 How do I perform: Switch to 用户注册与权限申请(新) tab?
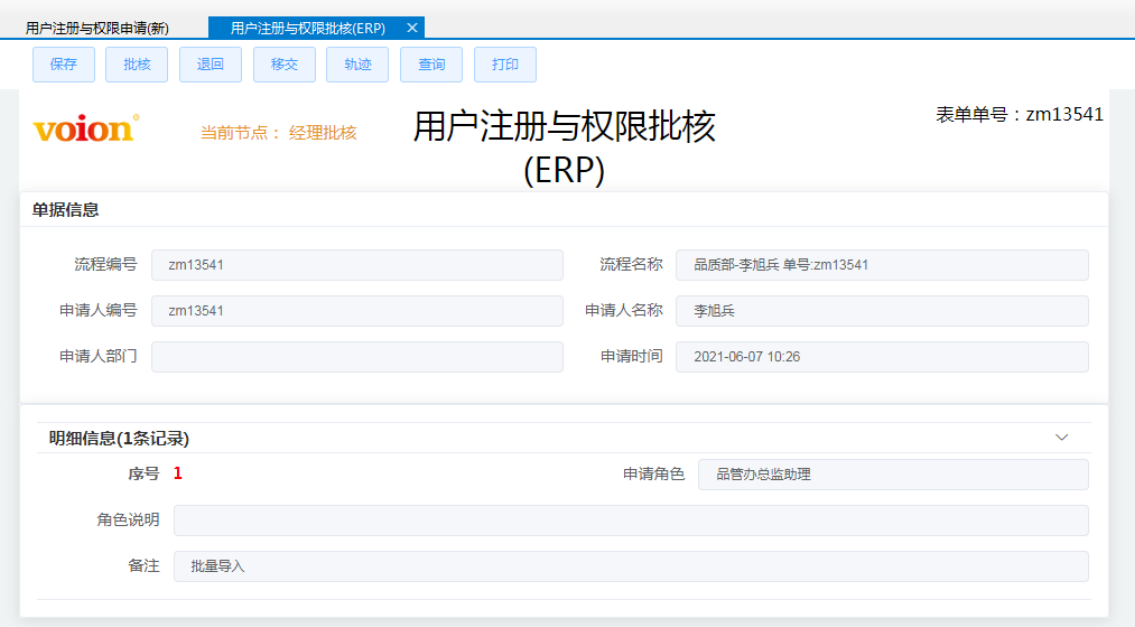97,28
